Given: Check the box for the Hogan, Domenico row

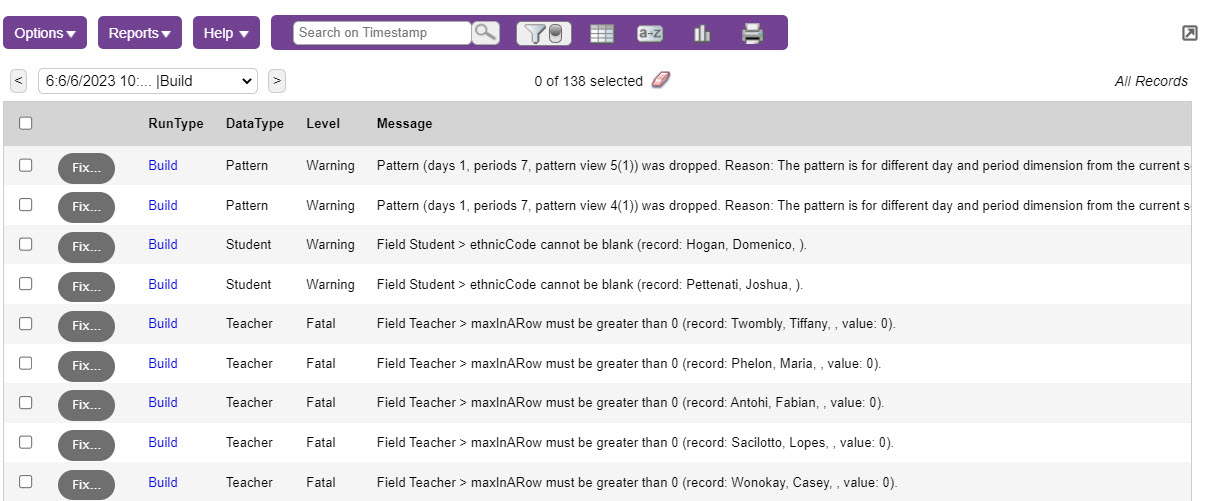Looking at the screenshot, I should pyautogui.click(x=26, y=244).
